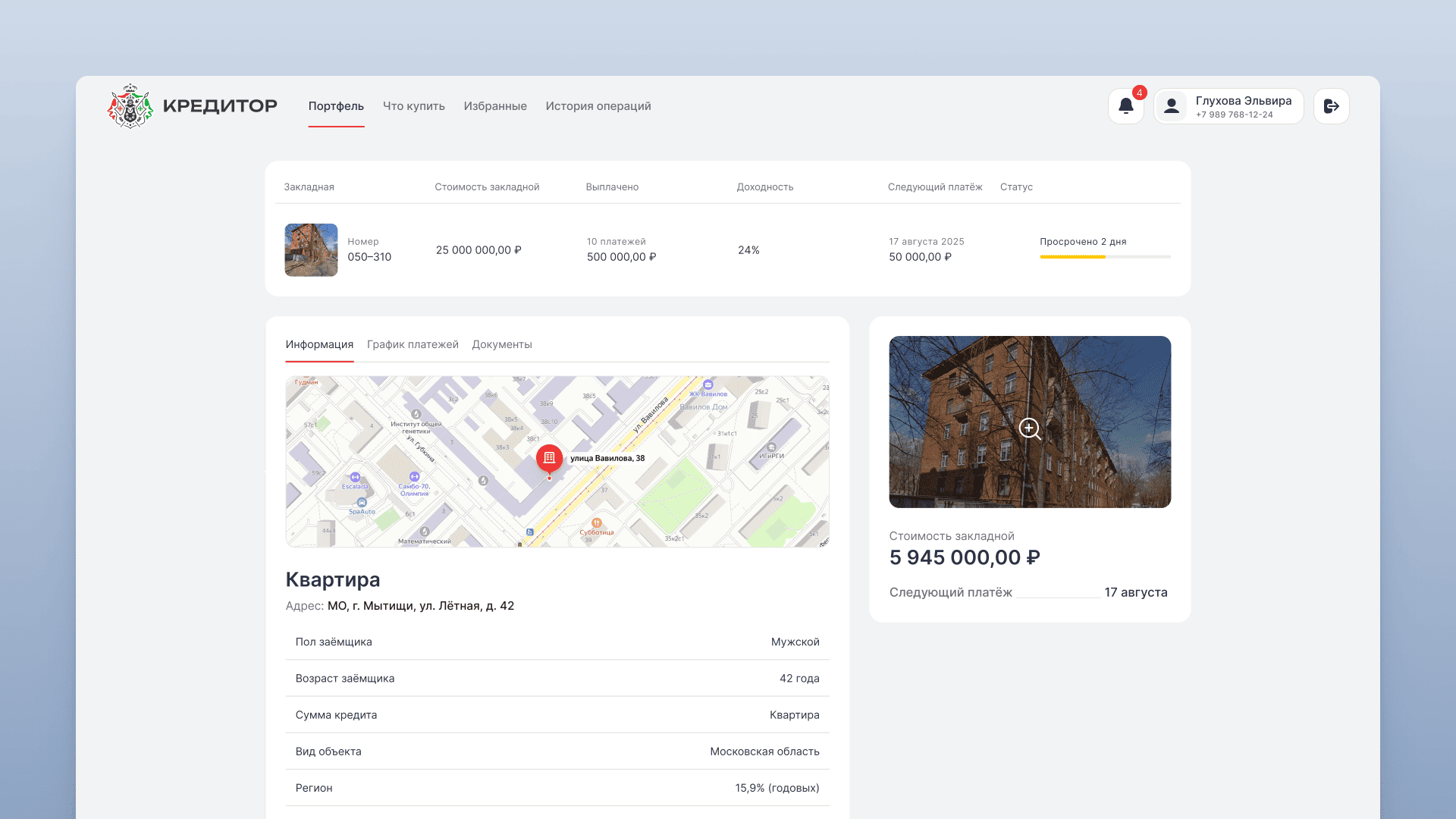Click the red map pin marker
Viewport: 1456px width, 819px height.
[x=549, y=459]
